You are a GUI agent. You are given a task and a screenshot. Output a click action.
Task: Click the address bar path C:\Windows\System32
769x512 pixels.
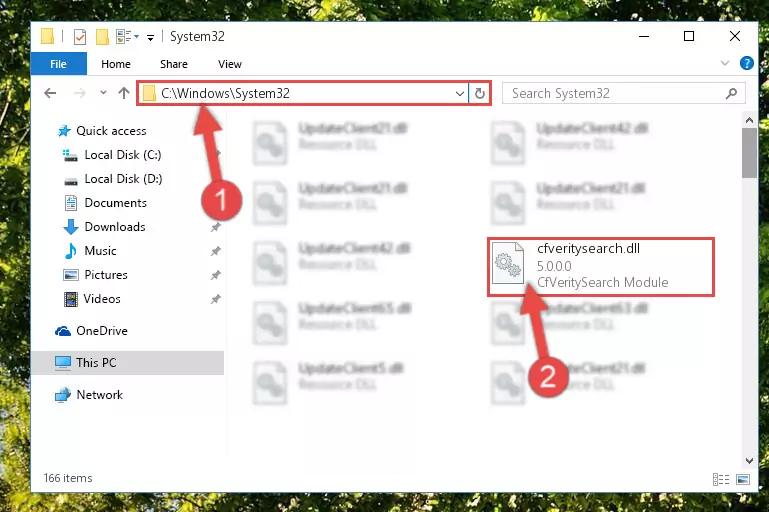pyautogui.click(x=225, y=93)
